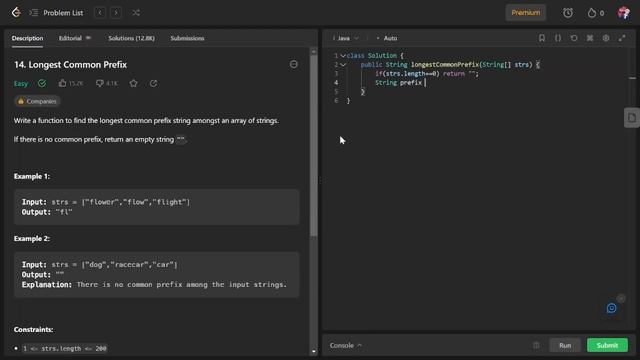Viewport: 640px width, 360px height.
Task: Switch to the Solutions (12.8K) tab
Action: point(131,38)
